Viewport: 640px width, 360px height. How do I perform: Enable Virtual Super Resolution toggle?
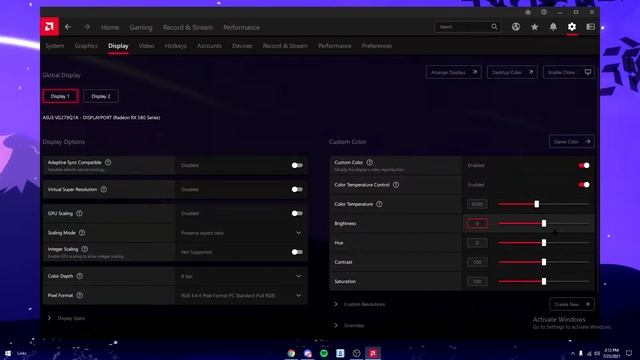[297, 189]
